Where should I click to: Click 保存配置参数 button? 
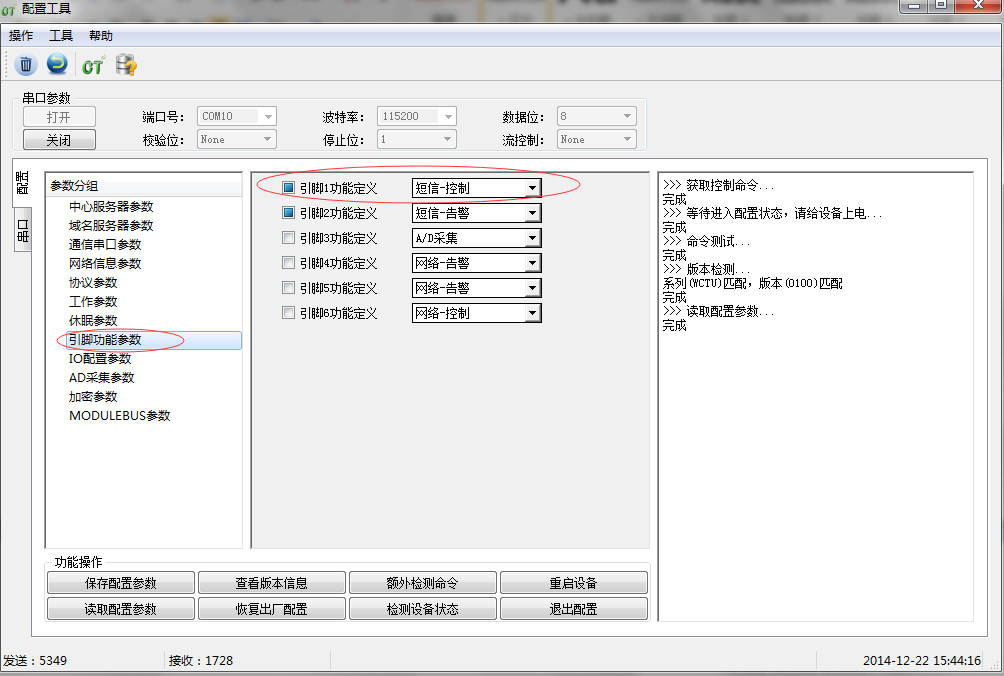click(x=121, y=583)
